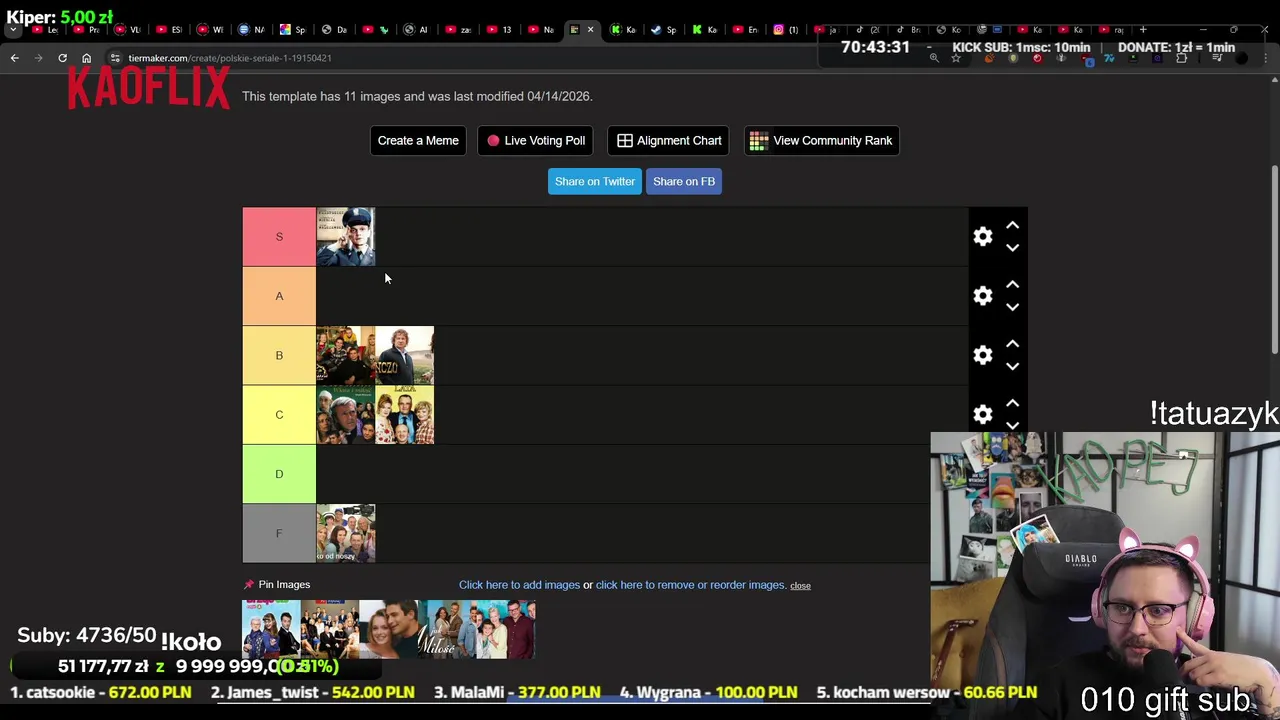The height and width of the screenshot is (720, 1280).
Task: Click the page vertical scrollbar
Action: point(1273,260)
